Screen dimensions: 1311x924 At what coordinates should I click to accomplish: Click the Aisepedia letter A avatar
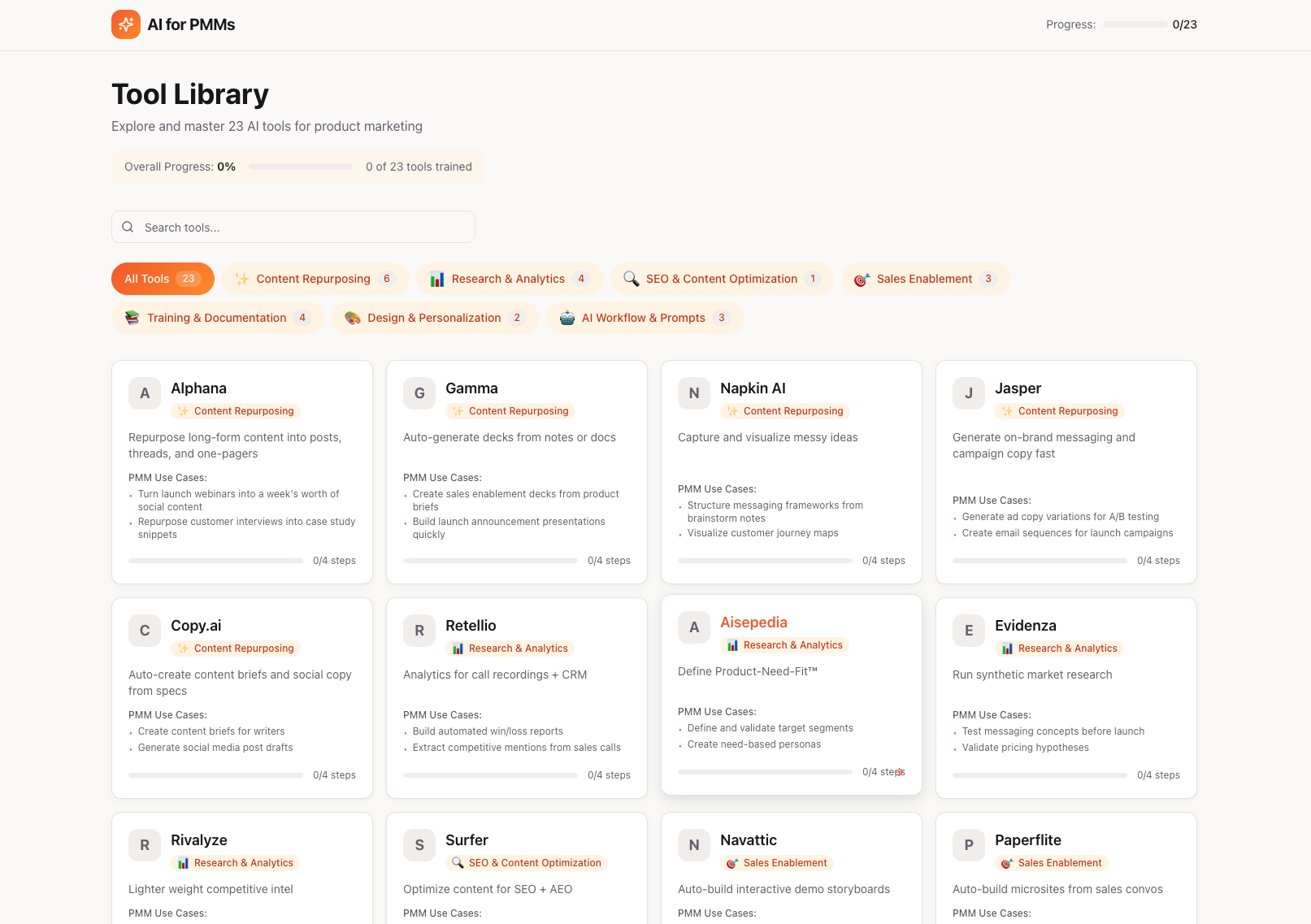coord(694,627)
